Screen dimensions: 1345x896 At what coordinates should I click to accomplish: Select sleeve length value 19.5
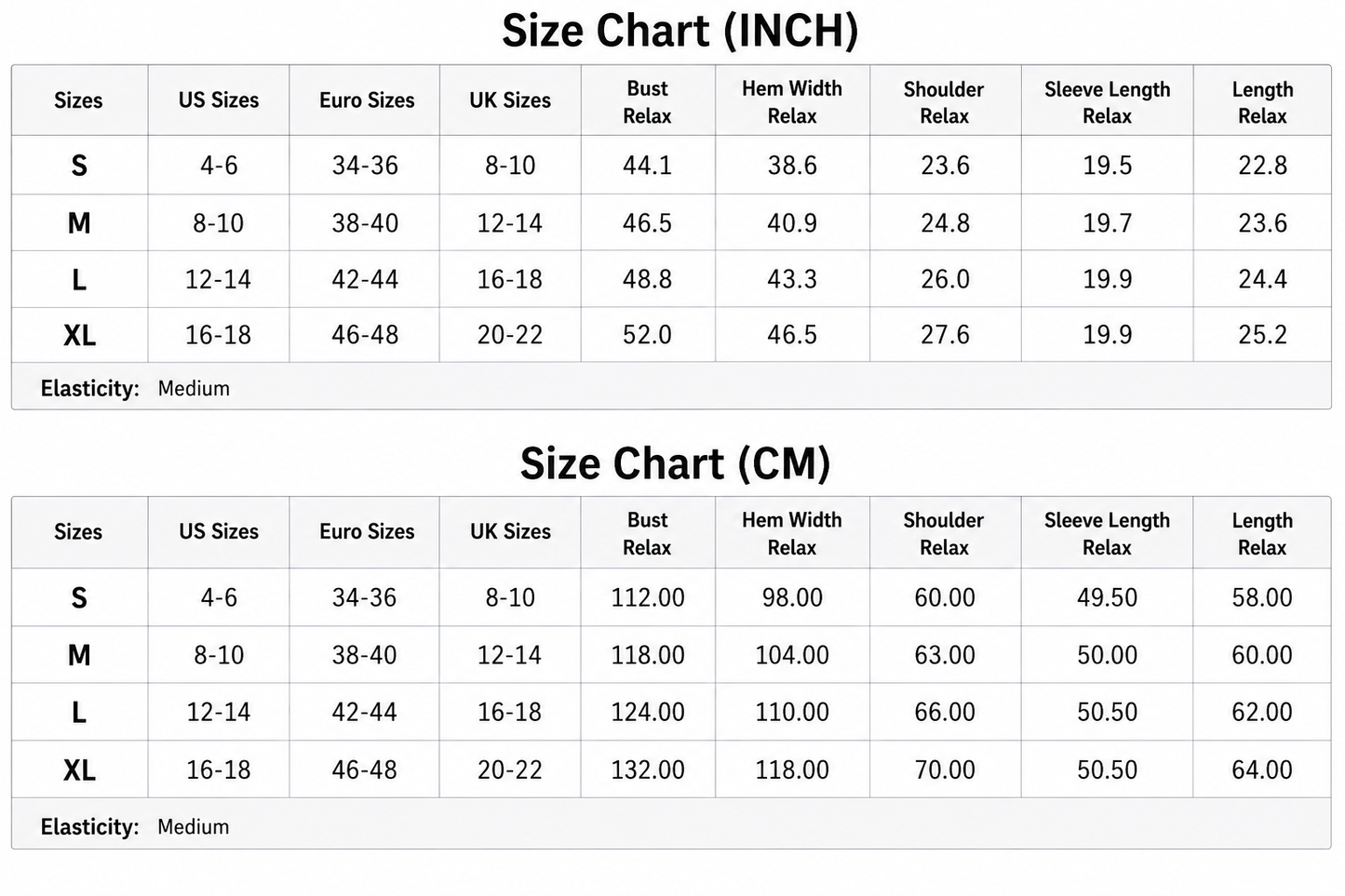point(1107,166)
